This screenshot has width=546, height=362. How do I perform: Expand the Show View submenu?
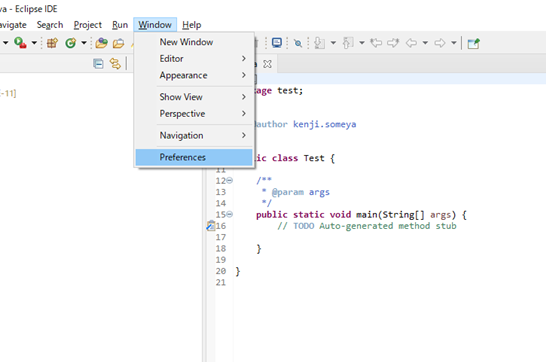[x=194, y=97]
